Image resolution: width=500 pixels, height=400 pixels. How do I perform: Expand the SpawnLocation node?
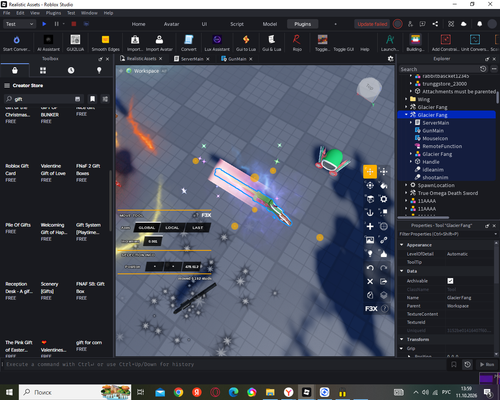coord(406,185)
